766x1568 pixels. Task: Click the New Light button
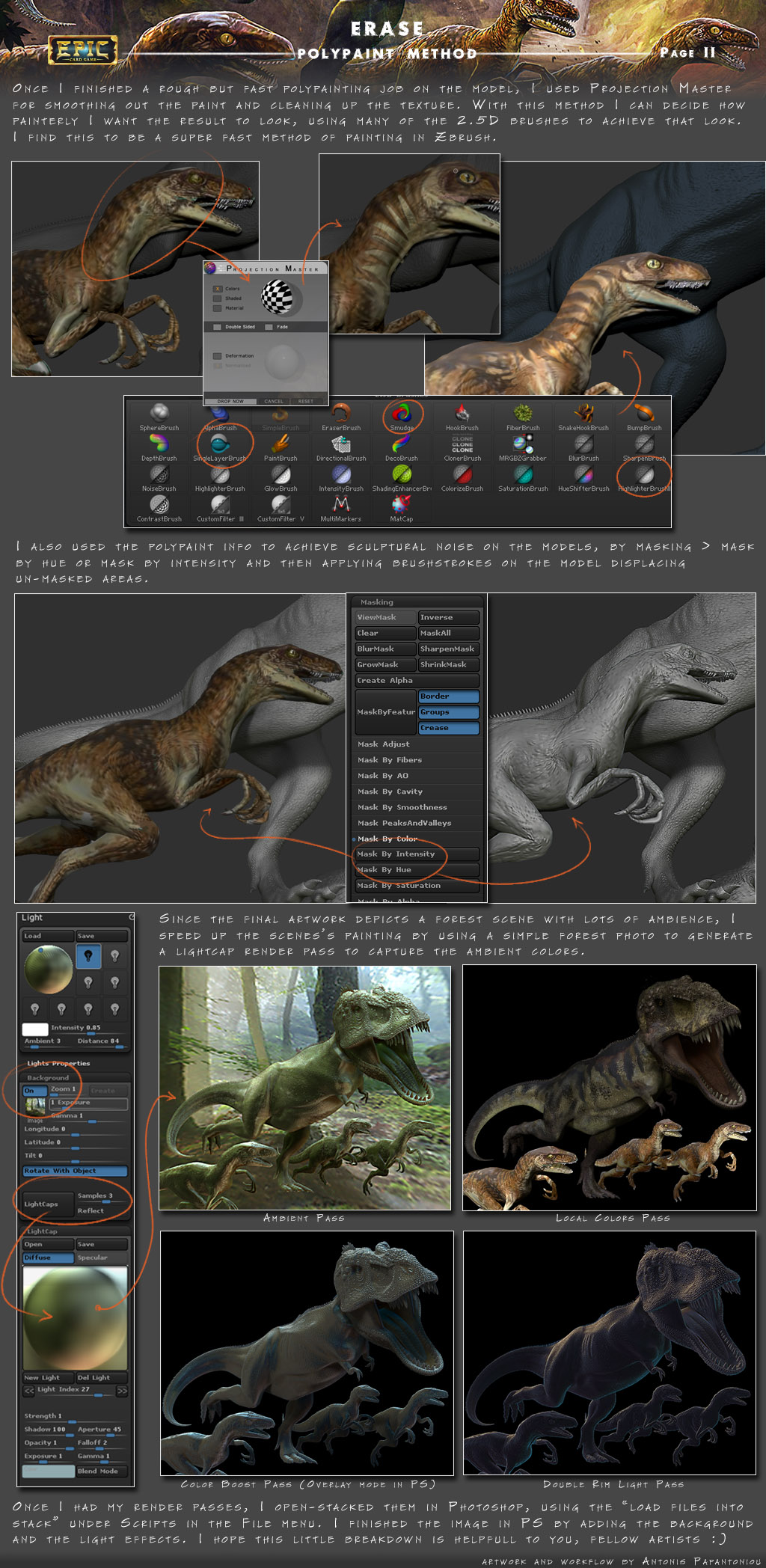pos(48,1377)
